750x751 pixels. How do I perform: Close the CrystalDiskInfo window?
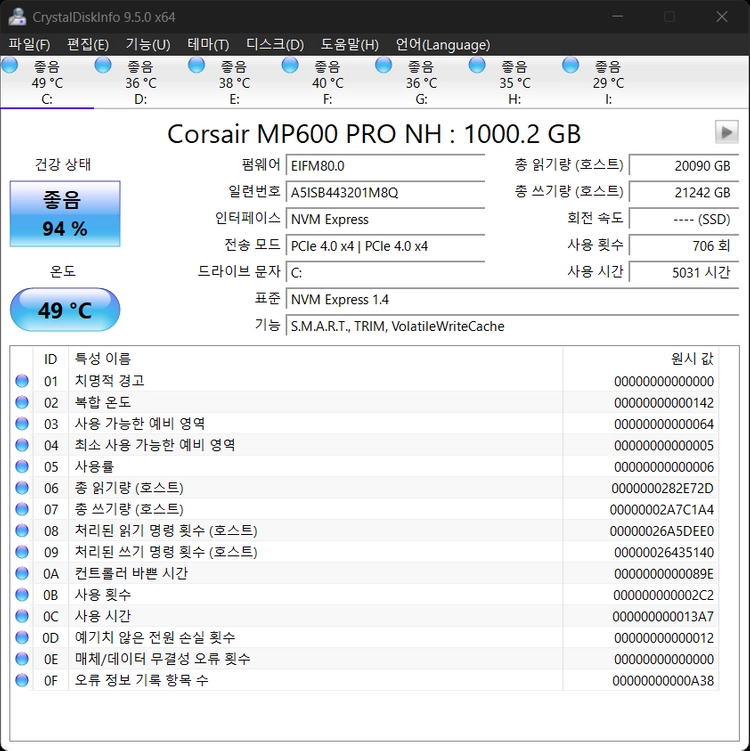tap(722, 17)
